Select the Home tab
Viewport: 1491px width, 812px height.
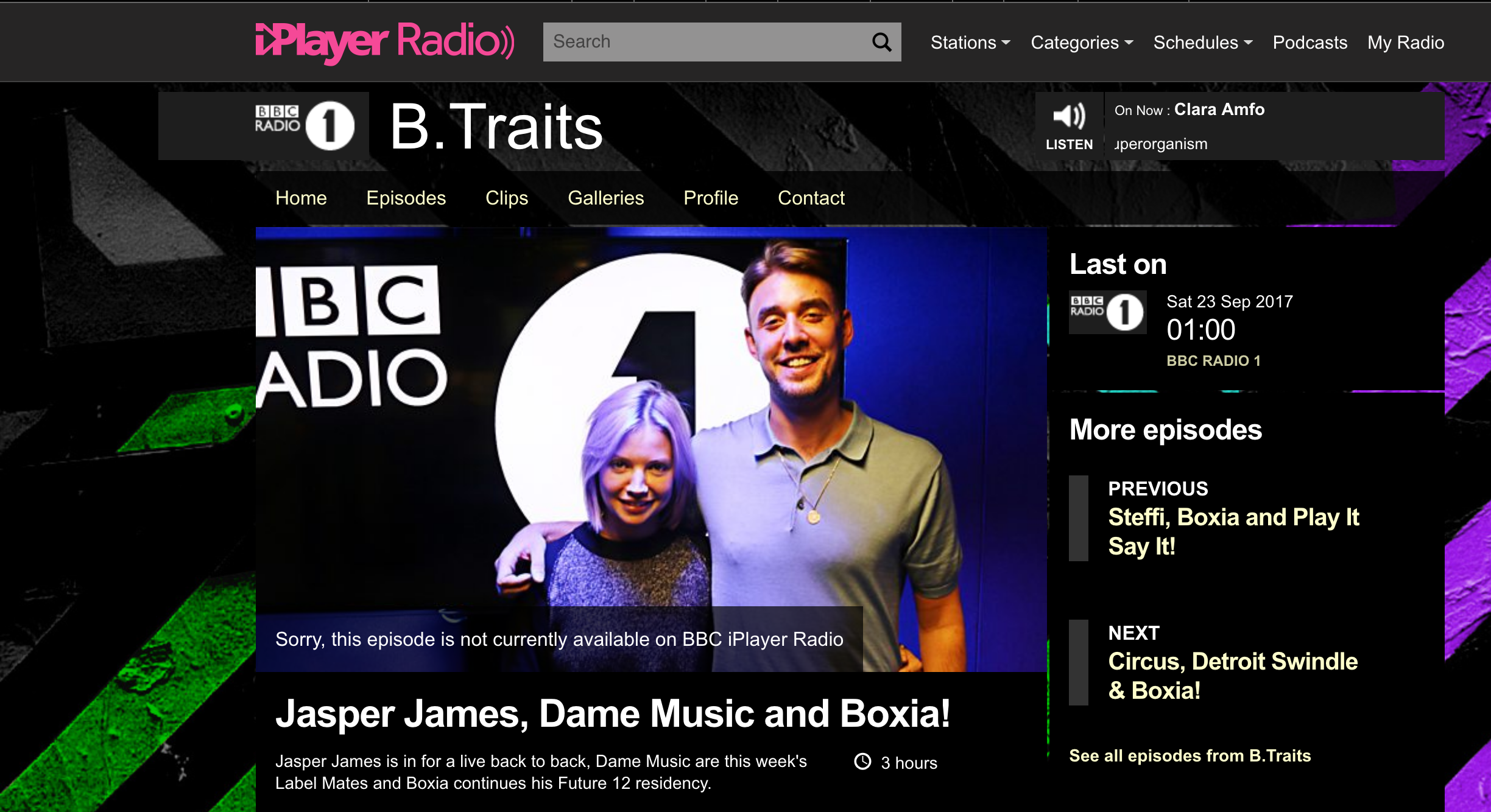tap(301, 198)
